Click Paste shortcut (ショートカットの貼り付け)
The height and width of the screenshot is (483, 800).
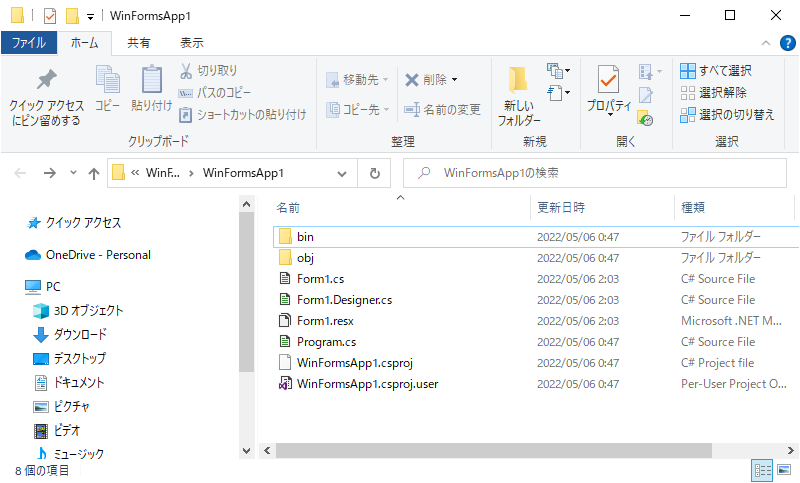coord(242,115)
